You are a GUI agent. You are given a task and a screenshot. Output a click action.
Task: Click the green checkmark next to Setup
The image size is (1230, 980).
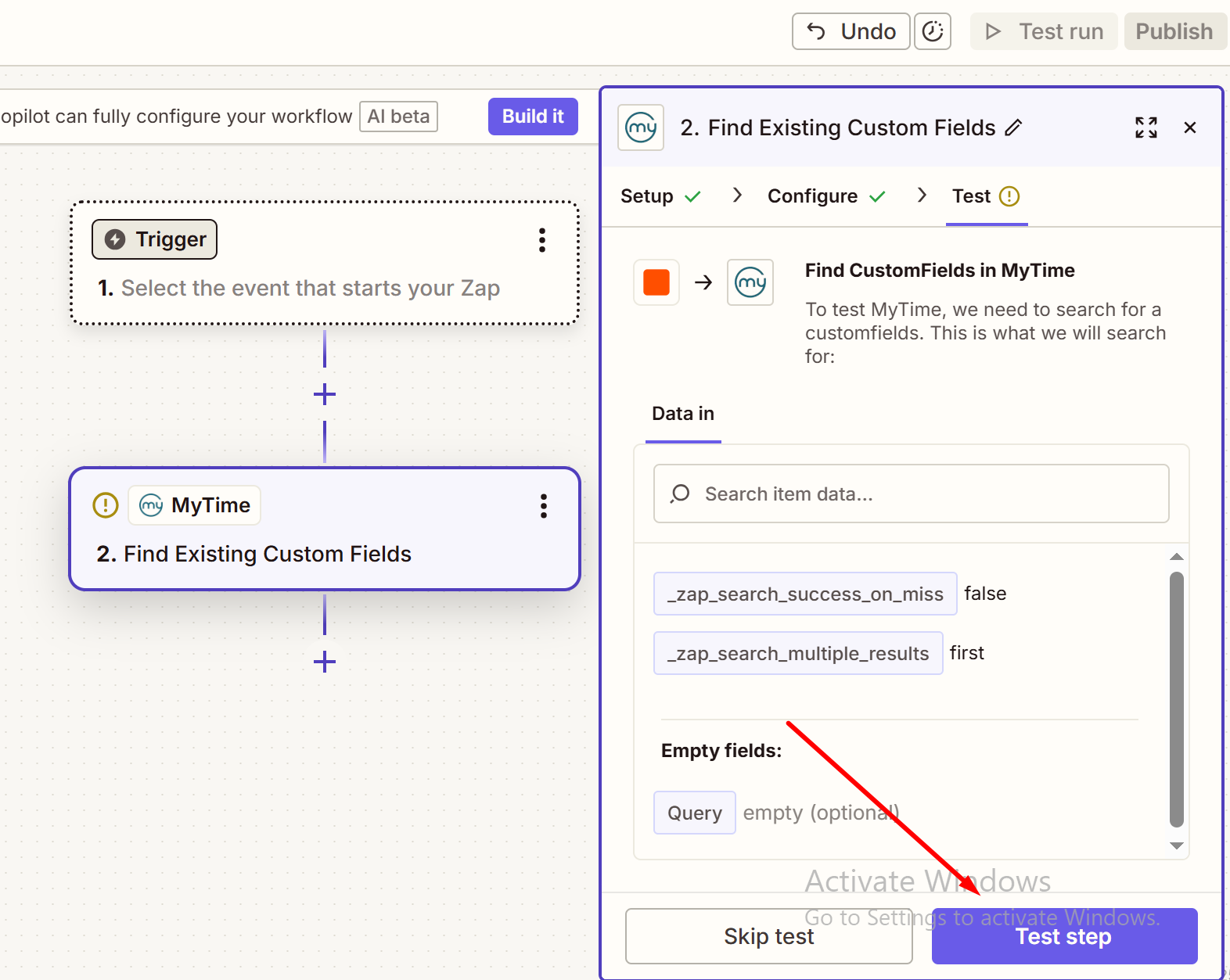(692, 196)
